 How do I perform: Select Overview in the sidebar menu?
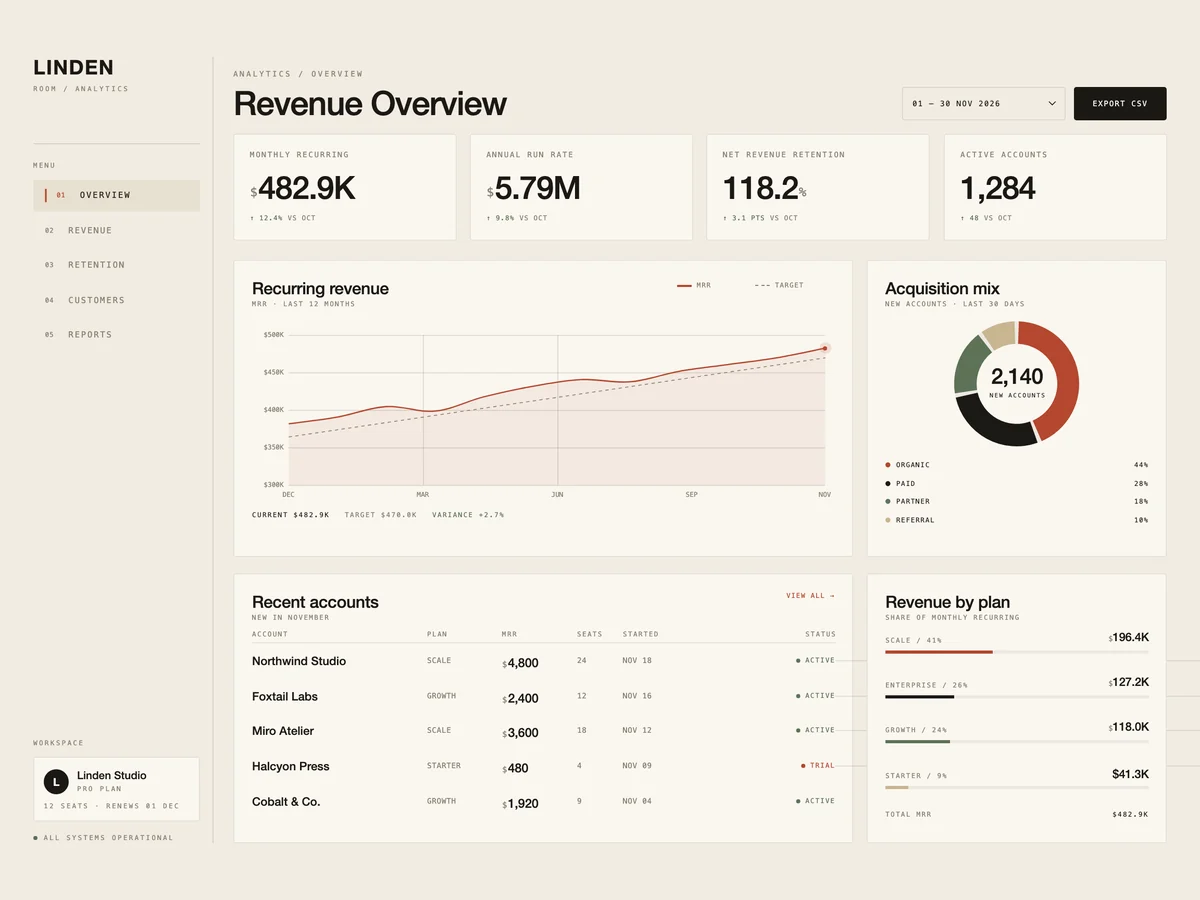[x=116, y=195]
